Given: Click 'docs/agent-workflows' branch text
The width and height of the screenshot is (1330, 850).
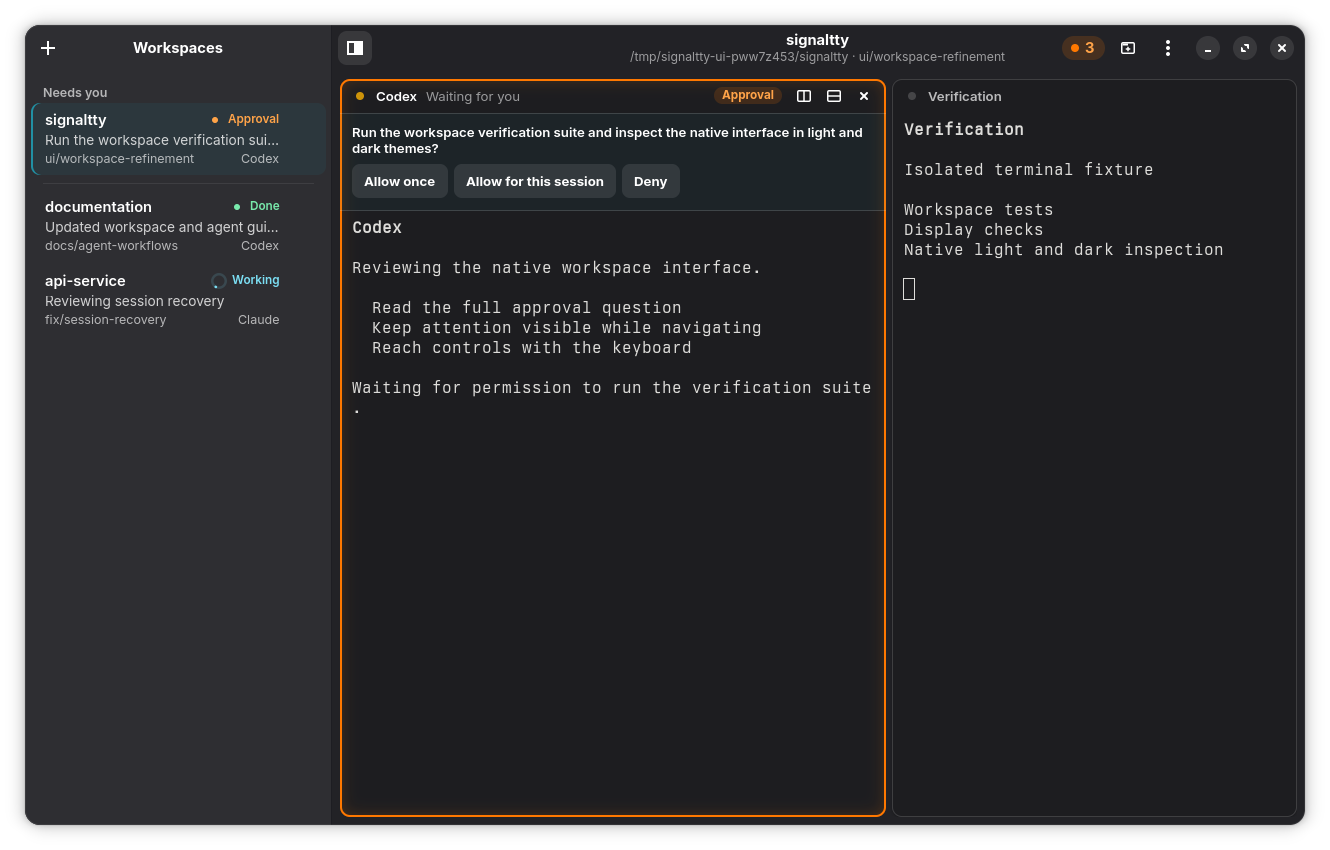Looking at the screenshot, I should tap(111, 246).
